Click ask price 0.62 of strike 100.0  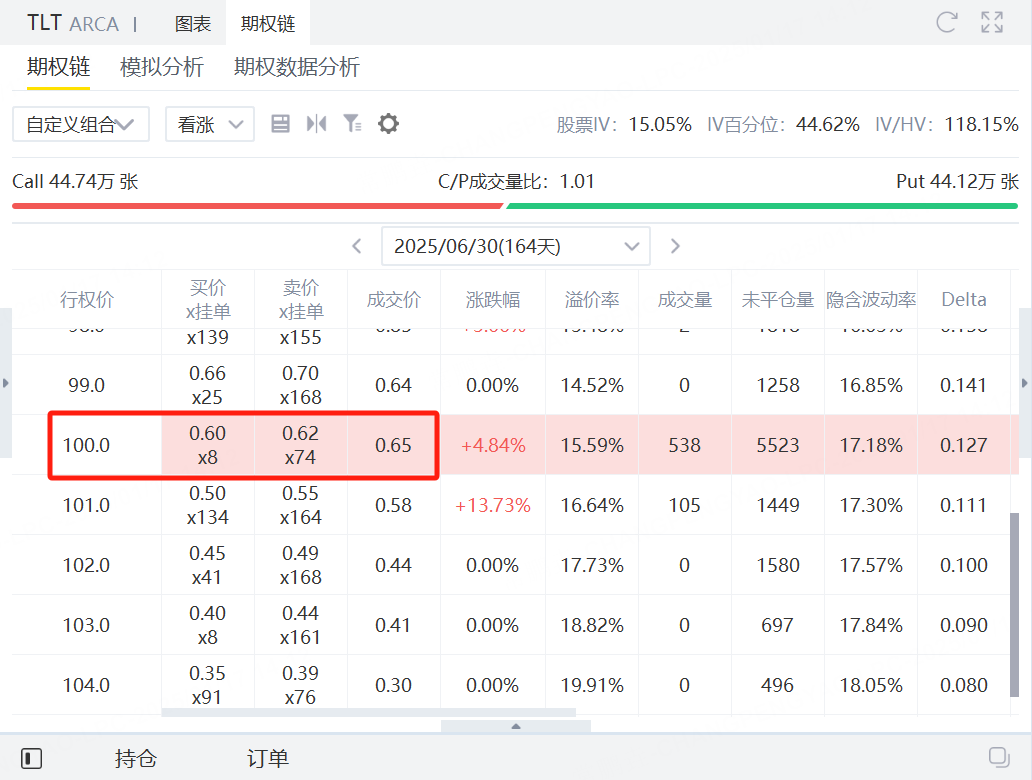pos(301,433)
